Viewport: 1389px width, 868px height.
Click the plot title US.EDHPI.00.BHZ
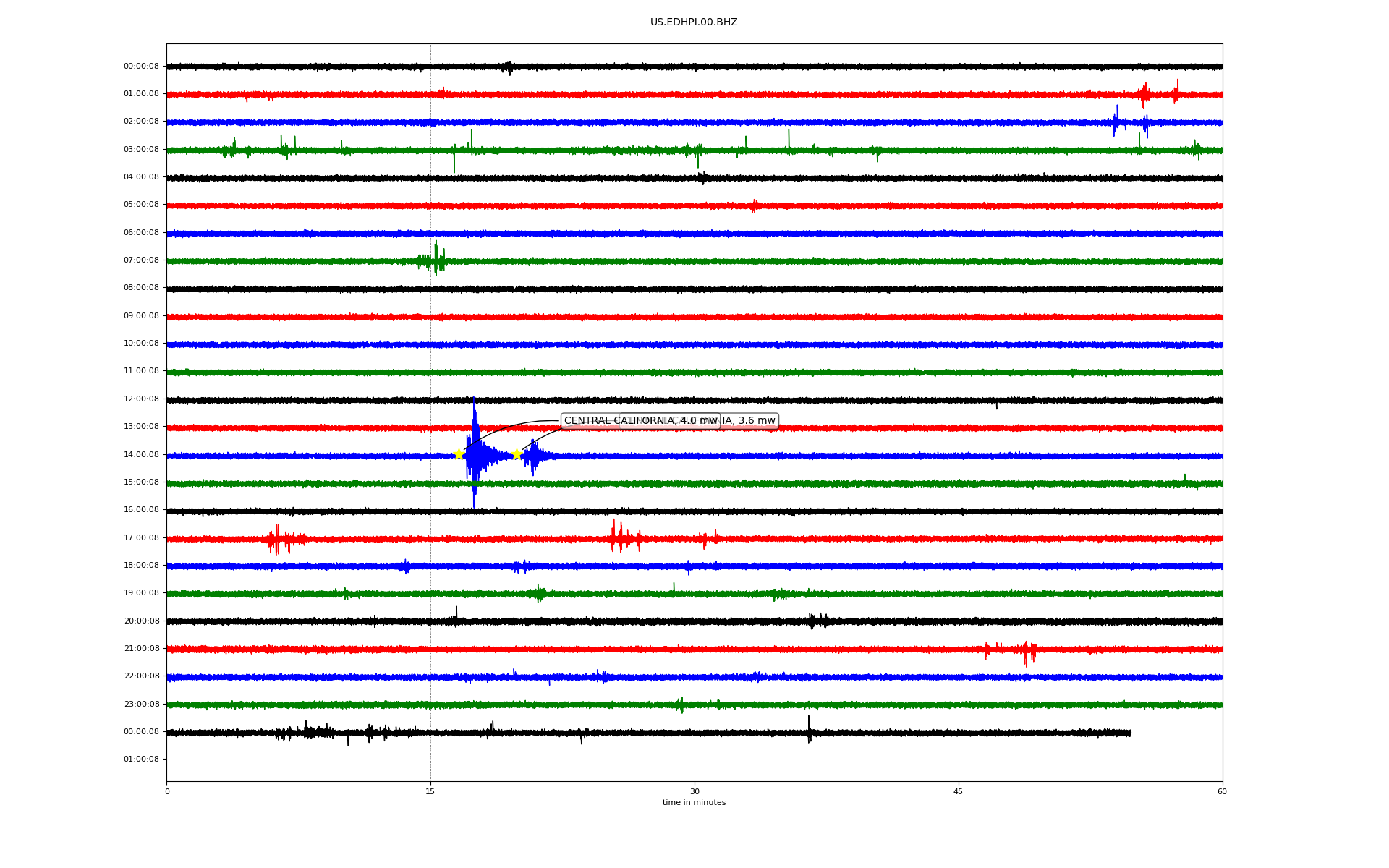pyautogui.click(x=693, y=22)
